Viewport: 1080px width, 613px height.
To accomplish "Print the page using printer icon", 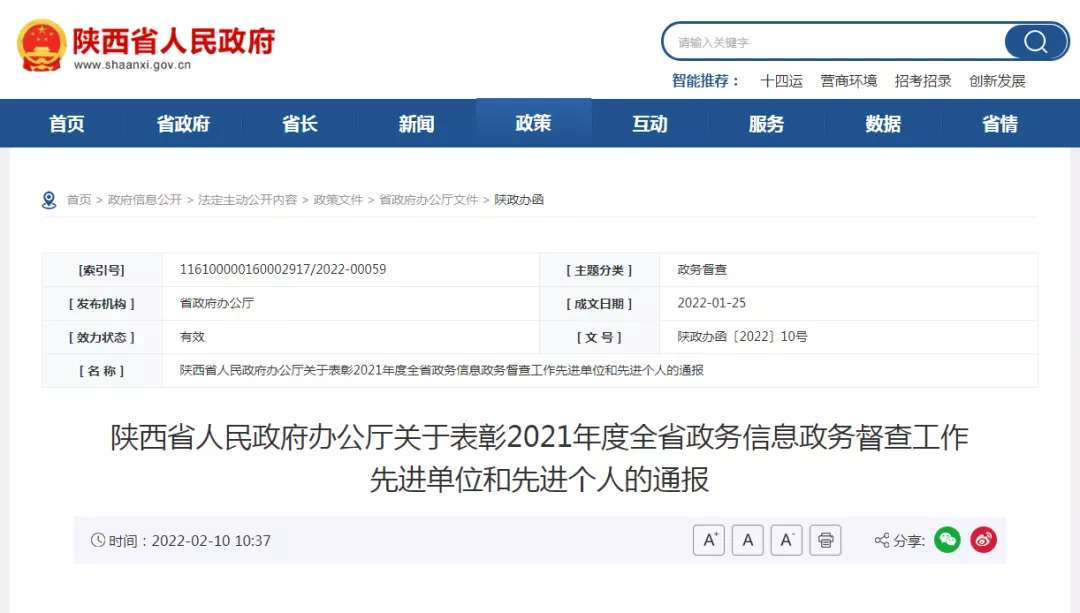I will (x=825, y=540).
